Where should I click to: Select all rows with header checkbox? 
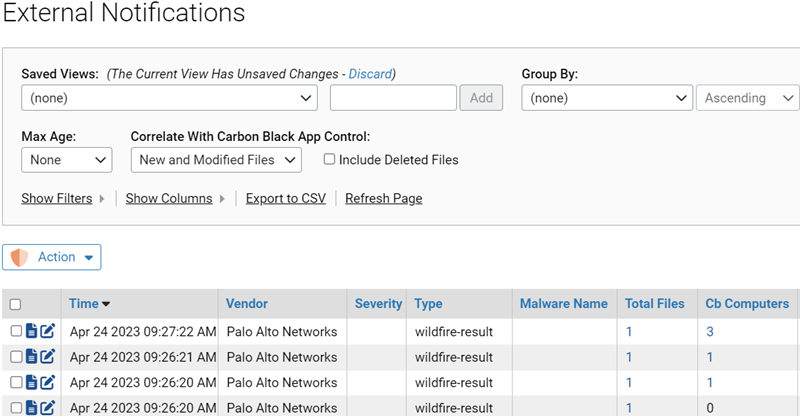[15, 304]
